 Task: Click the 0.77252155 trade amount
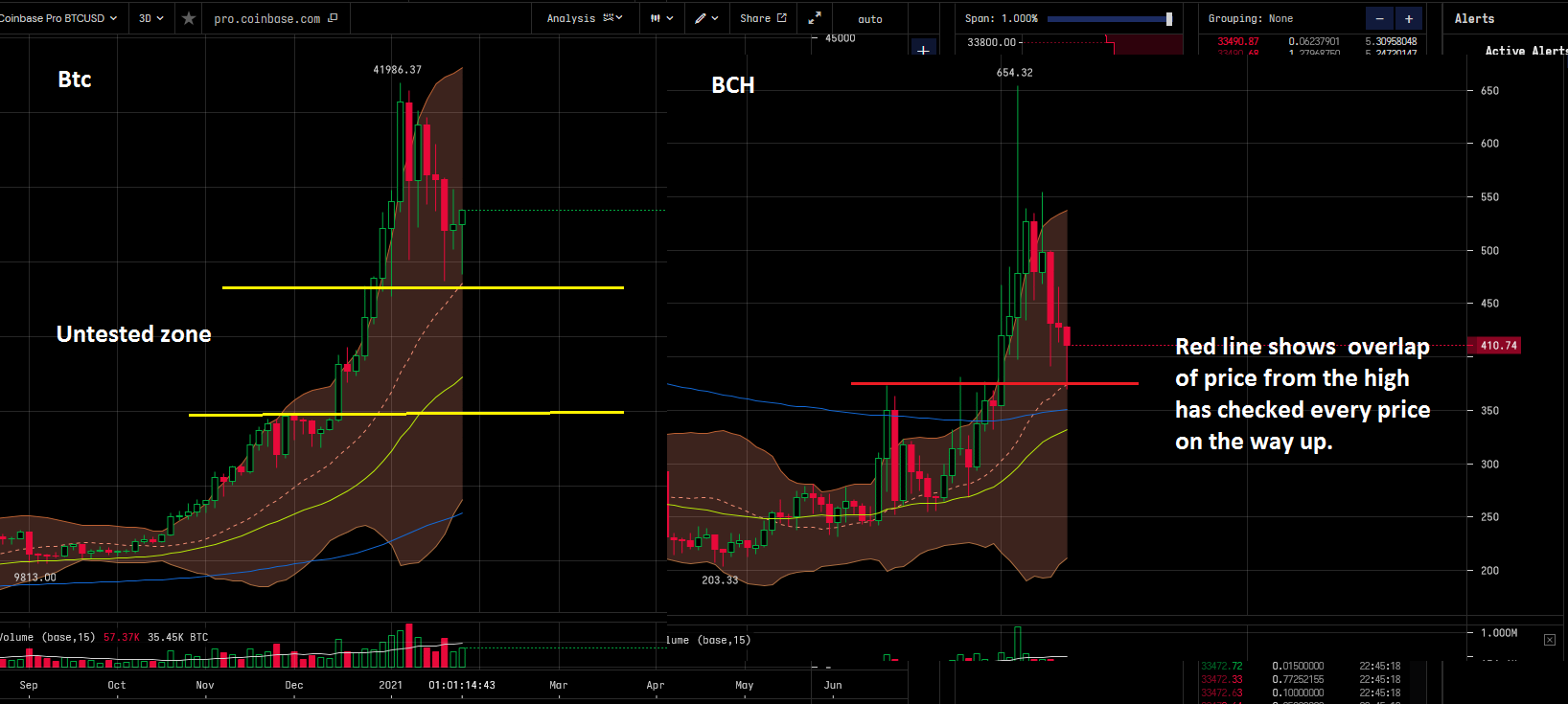click(1298, 679)
